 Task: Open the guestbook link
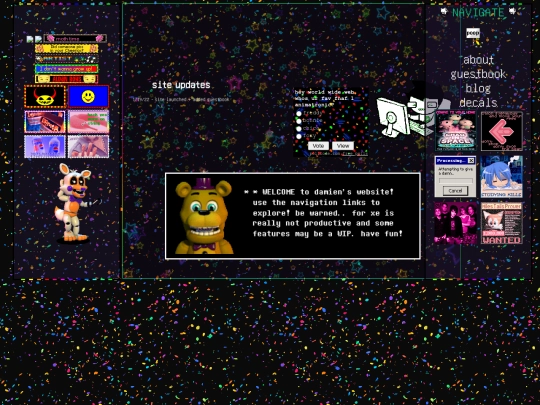(478, 74)
